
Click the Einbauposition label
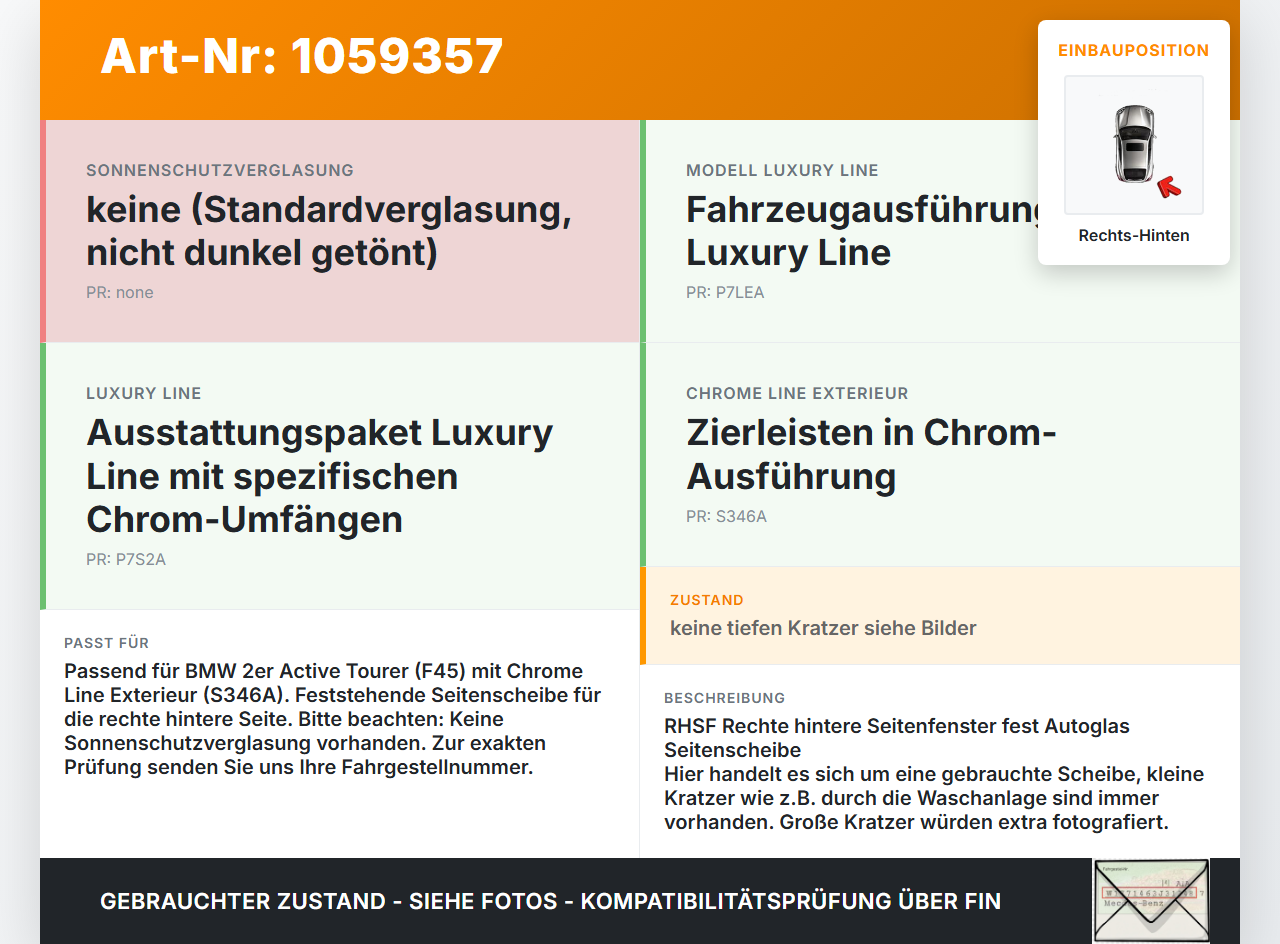[1134, 50]
